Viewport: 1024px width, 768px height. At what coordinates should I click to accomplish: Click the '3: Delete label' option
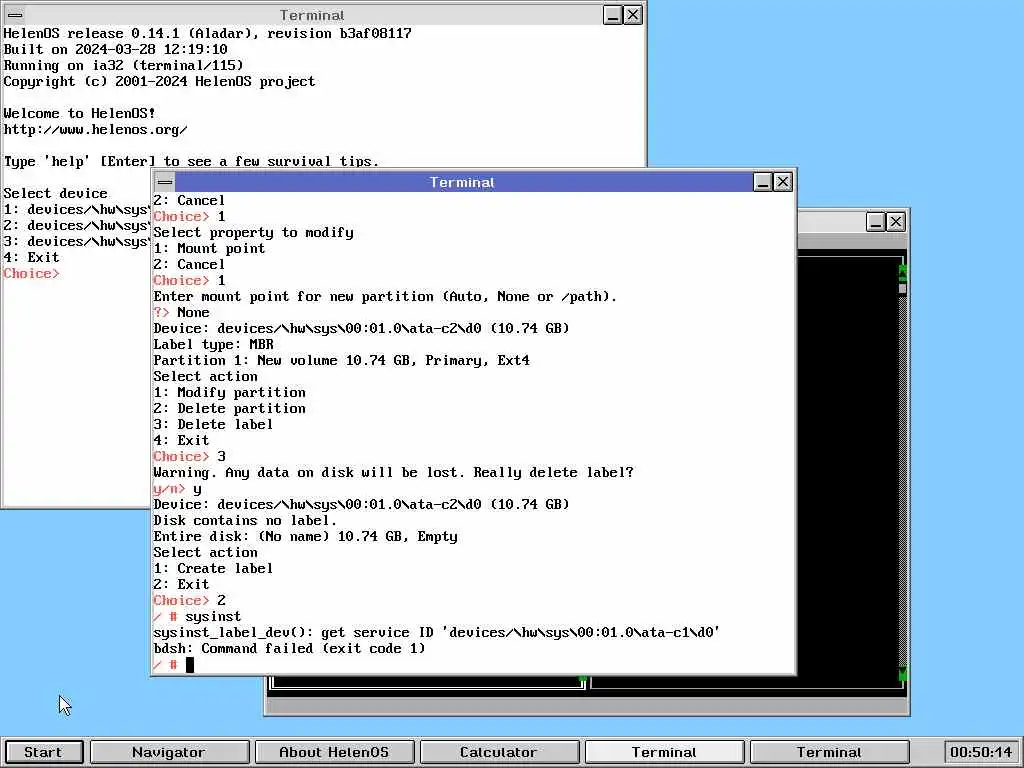pos(213,424)
